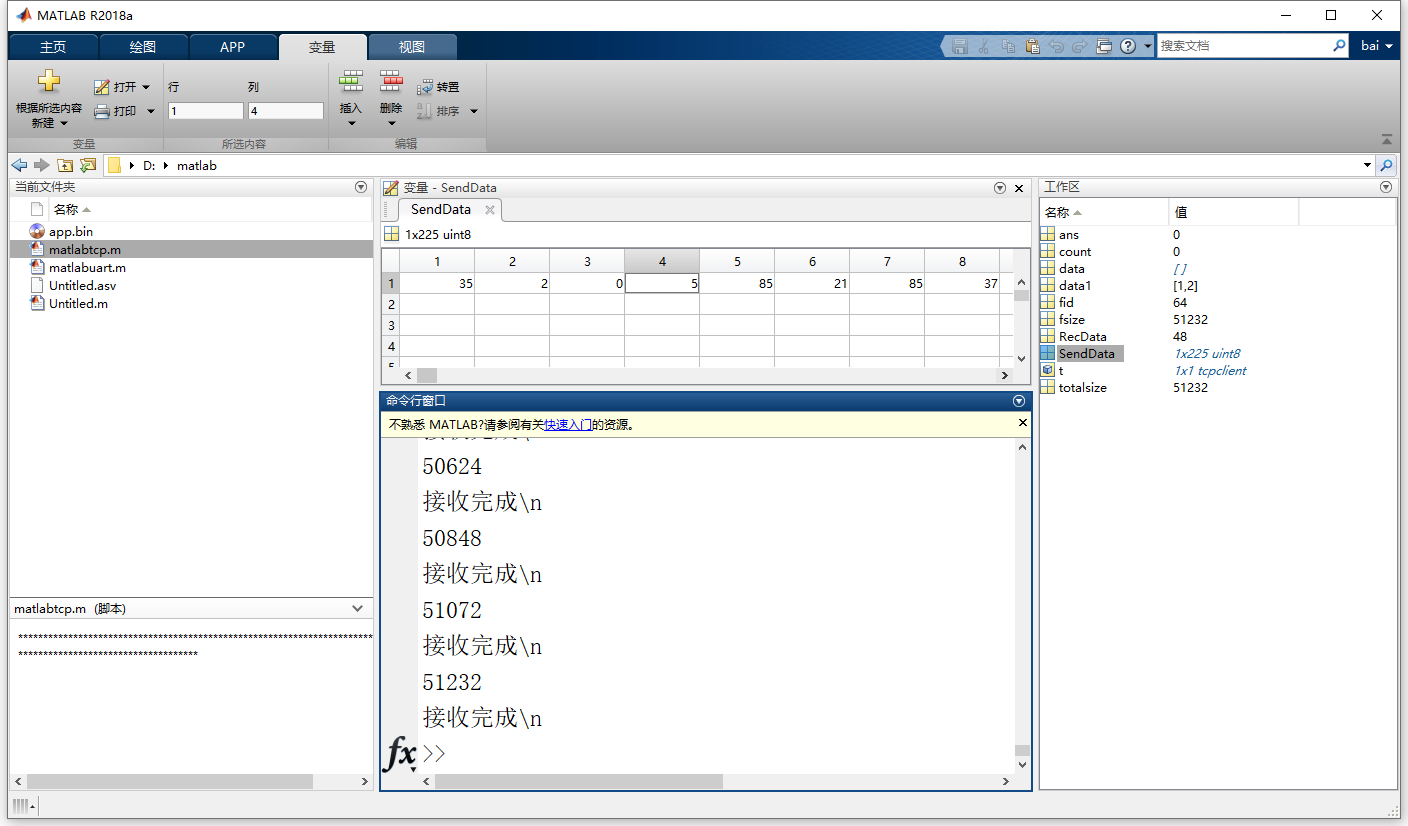Open help with the question mark icon
Viewport: 1408px width, 826px height.
1128,46
